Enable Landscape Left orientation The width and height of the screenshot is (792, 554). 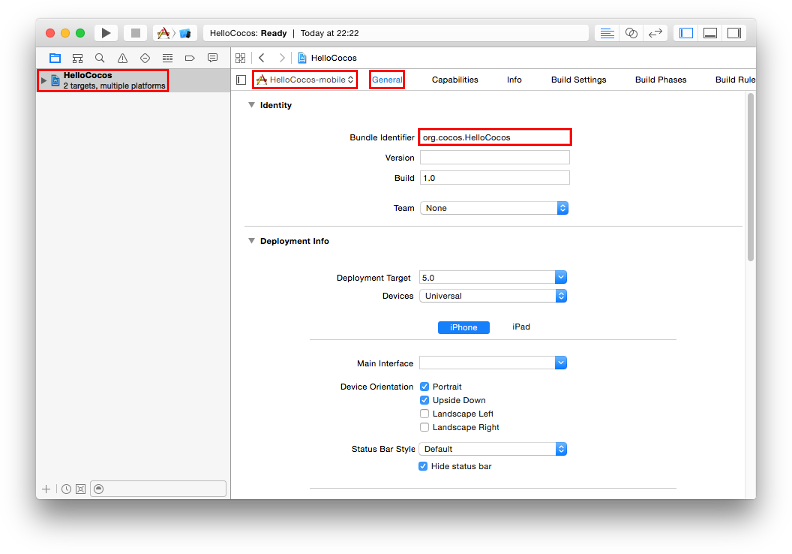coord(424,414)
